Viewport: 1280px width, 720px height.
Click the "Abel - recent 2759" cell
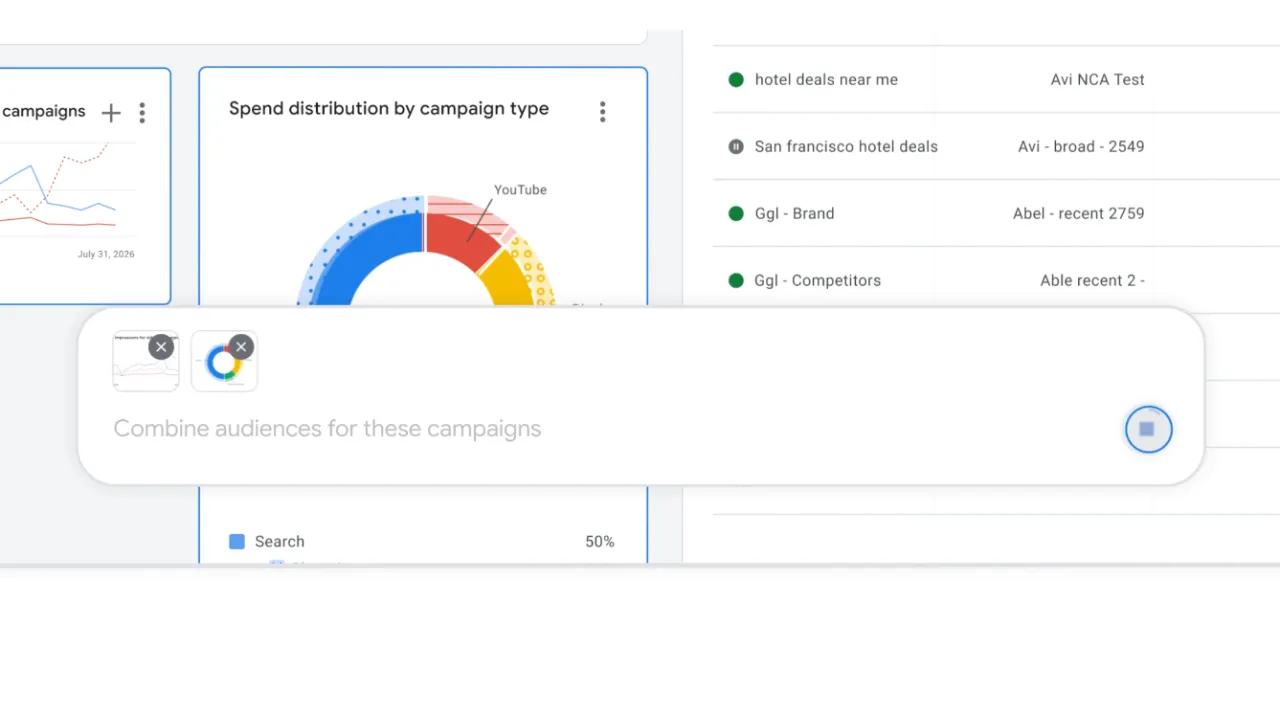[x=1078, y=213]
